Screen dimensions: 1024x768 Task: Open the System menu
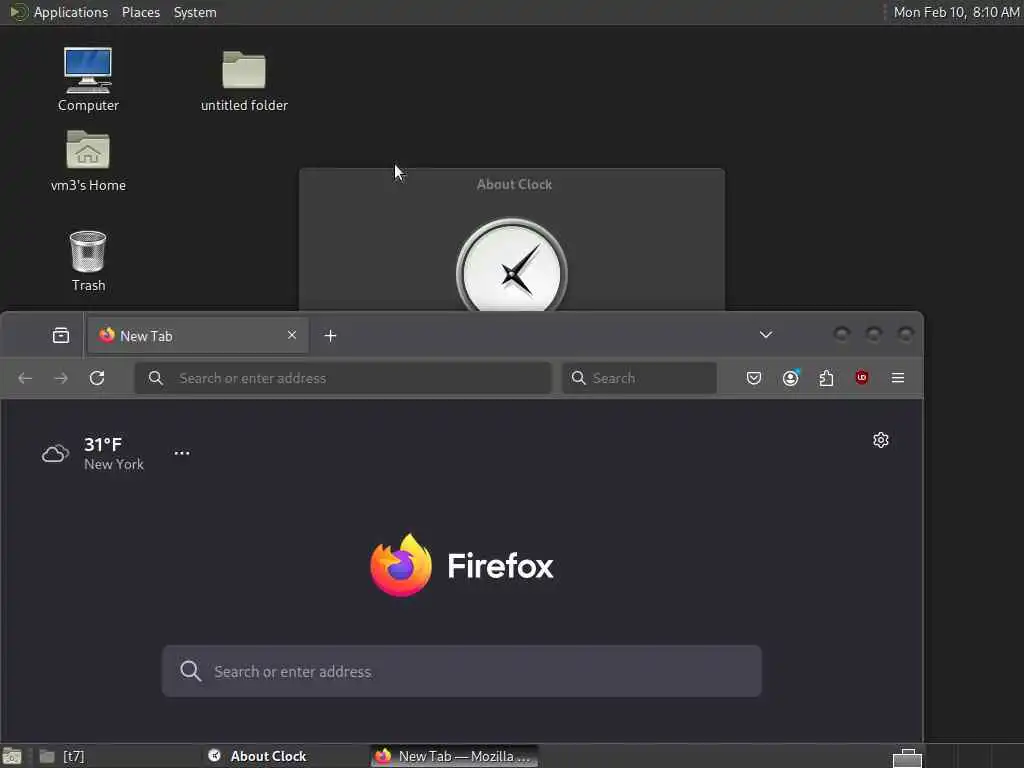(x=195, y=12)
